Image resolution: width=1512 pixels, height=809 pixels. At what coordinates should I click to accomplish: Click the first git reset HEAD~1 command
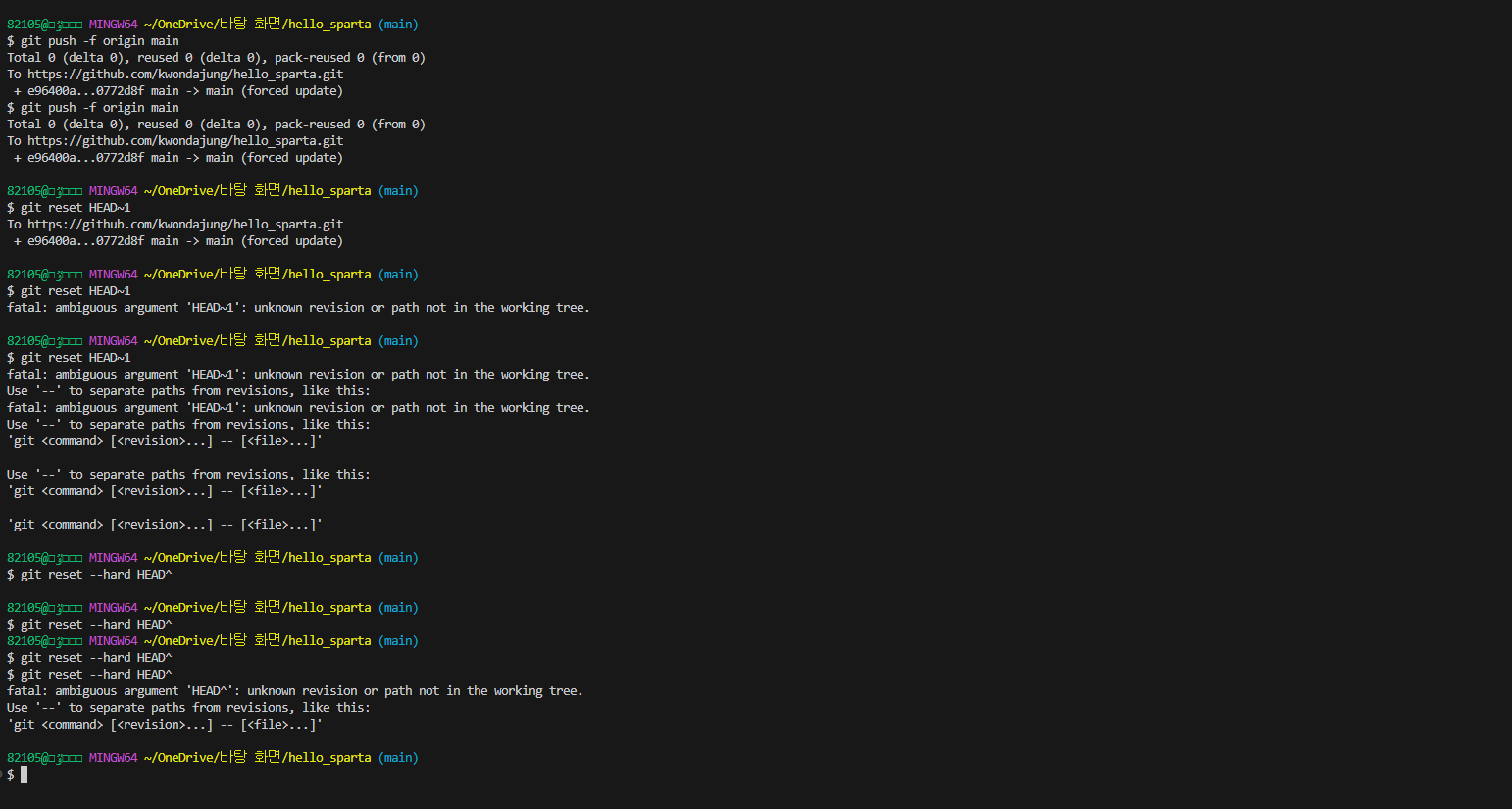[x=76, y=208]
